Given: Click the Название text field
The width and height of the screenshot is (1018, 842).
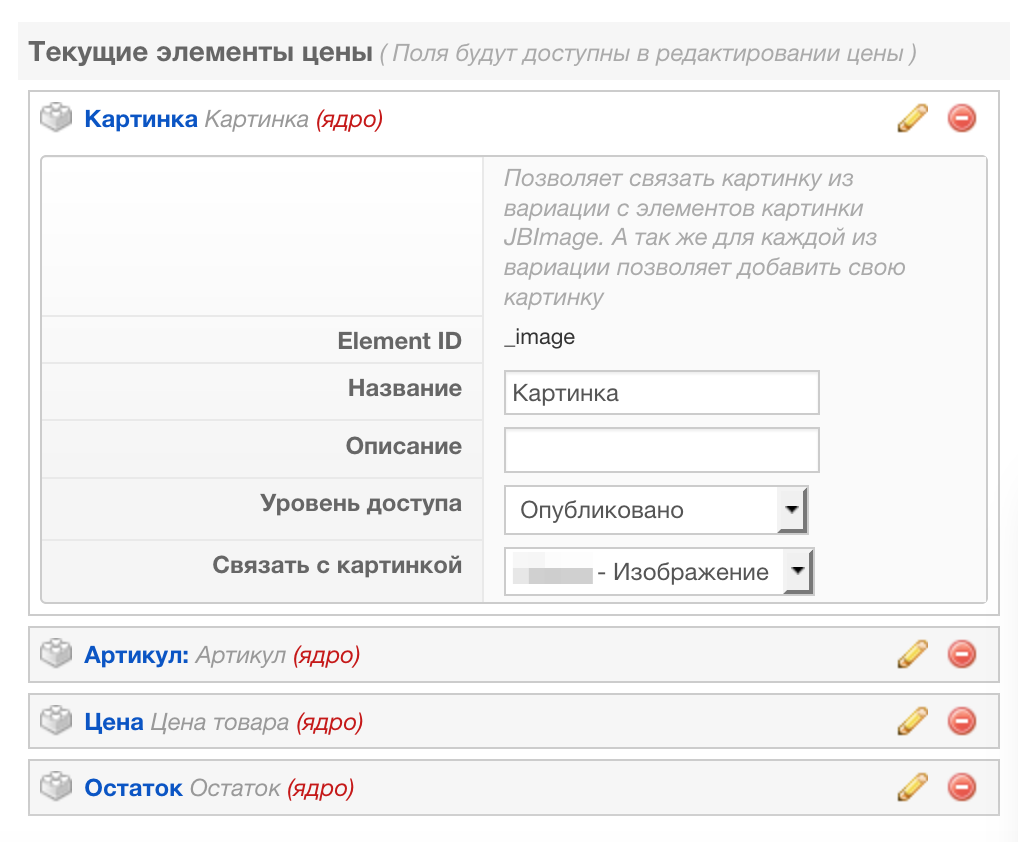Looking at the screenshot, I should [661, 393].
